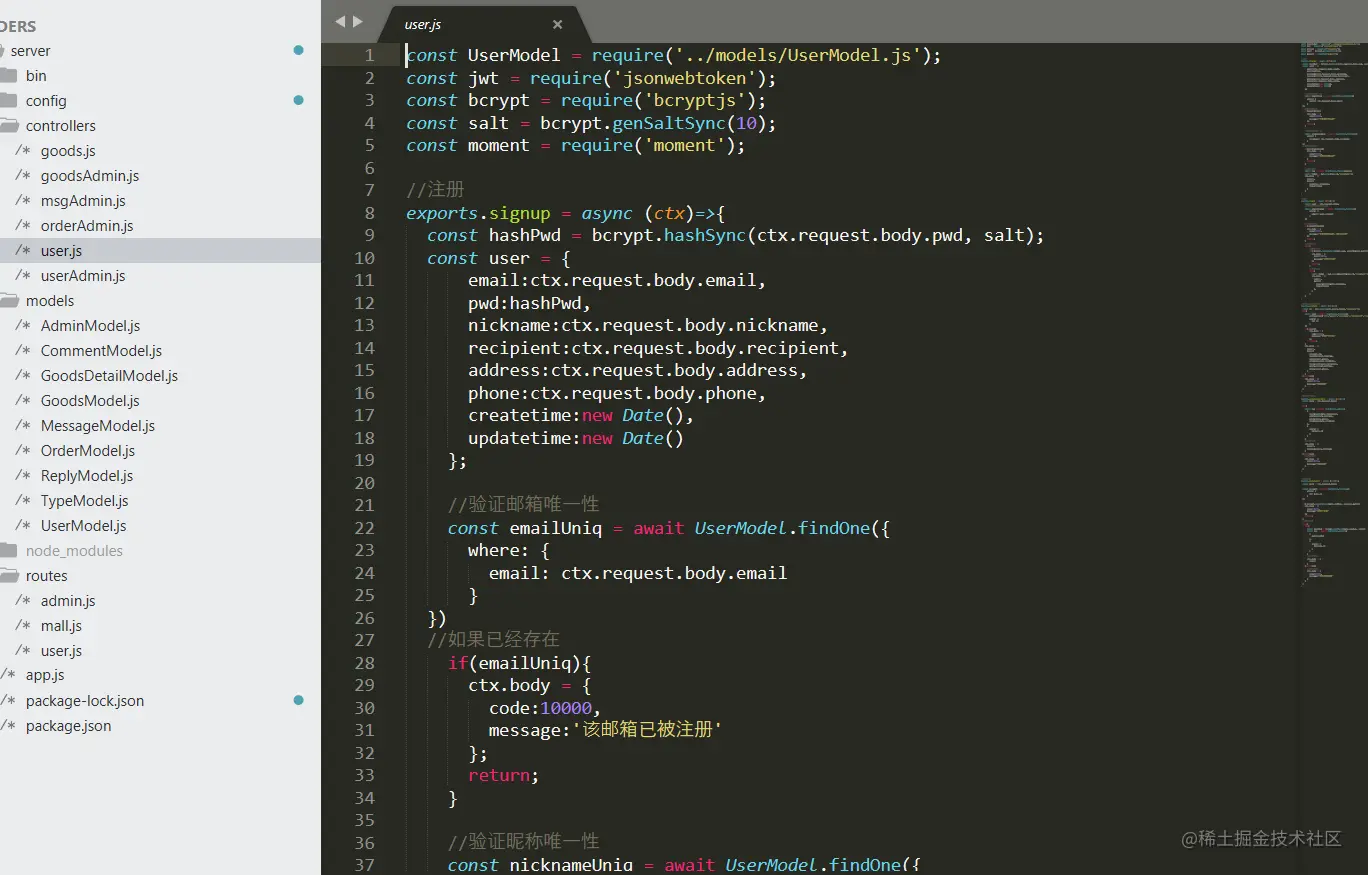Click the file icon beside msgAdmin.js
Screen dimensions: 1368x875
pyautogui.click(x=23, y=201)
